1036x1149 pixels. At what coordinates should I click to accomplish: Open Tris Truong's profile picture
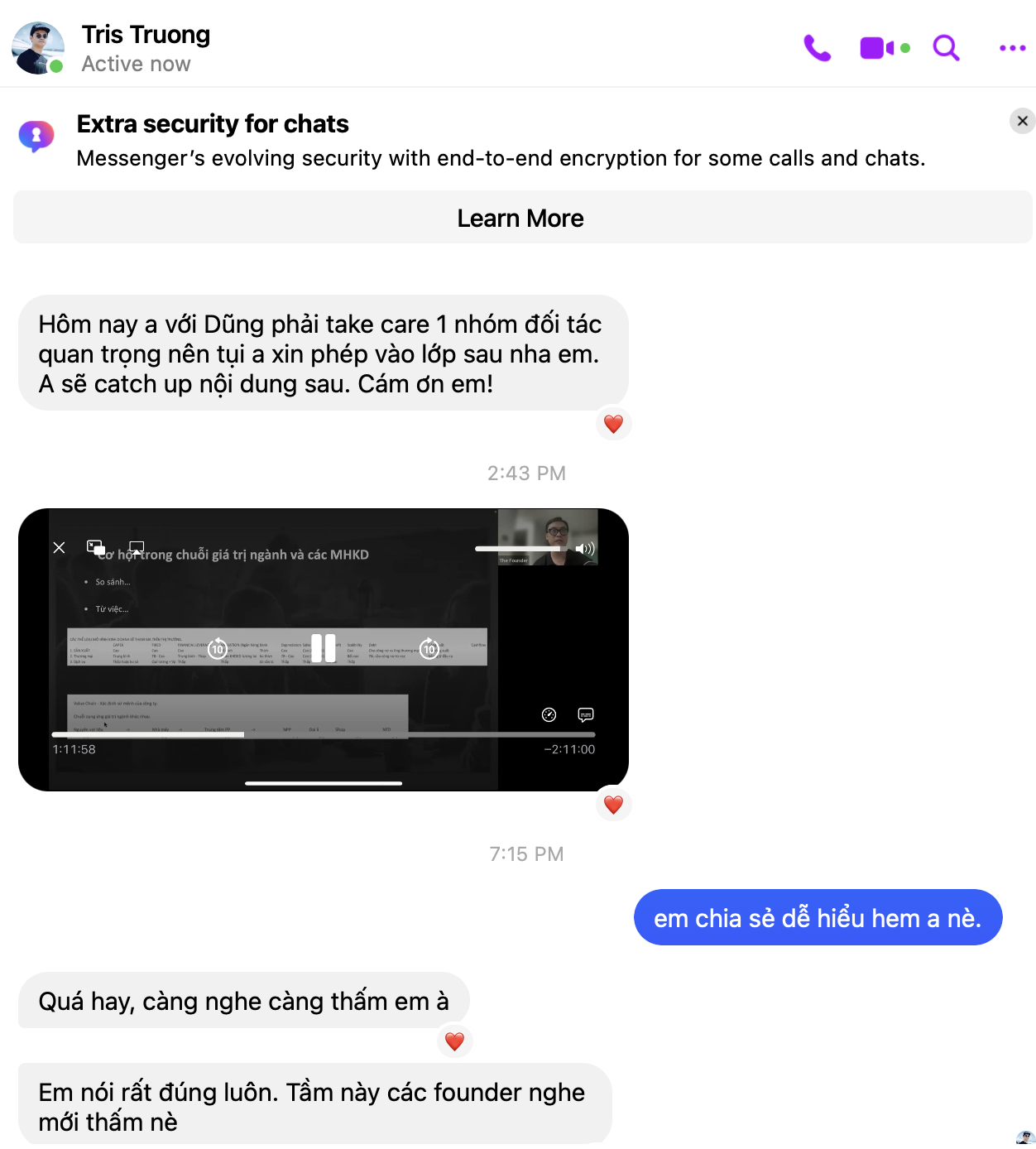point(38,48)
